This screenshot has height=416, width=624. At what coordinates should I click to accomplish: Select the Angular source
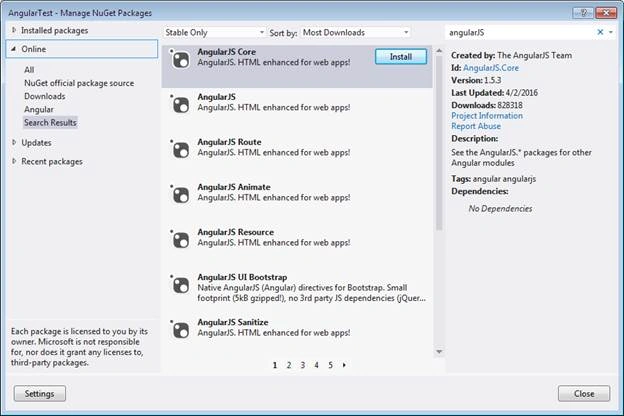pyautogui.click(x=39, y=109)
